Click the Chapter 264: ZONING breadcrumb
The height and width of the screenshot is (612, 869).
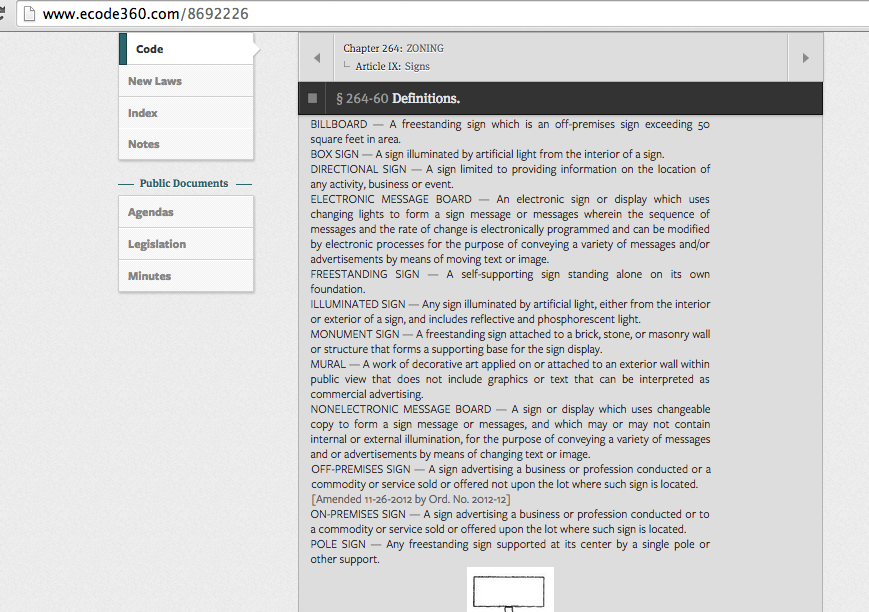pyautogui.click(x=393, y=48)
